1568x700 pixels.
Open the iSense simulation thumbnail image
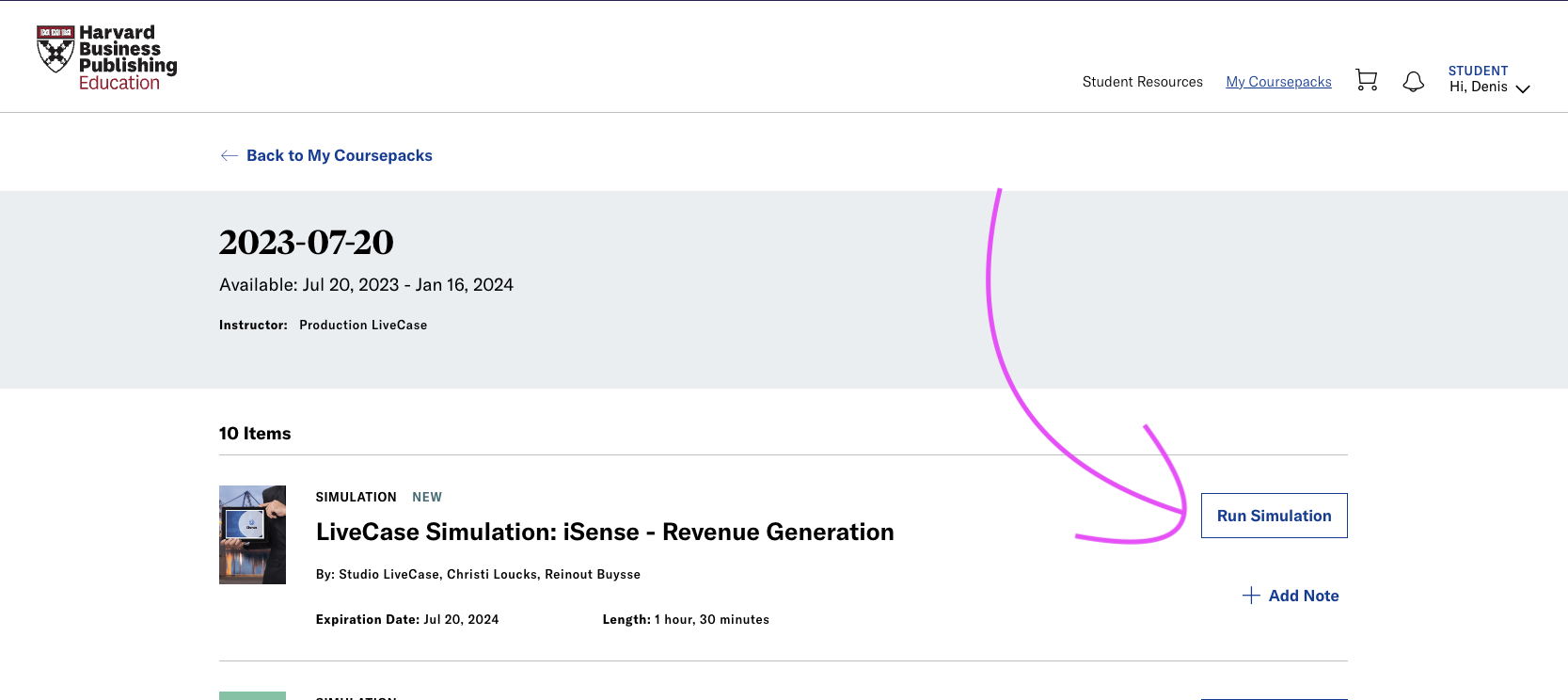(x=252, y=534)
